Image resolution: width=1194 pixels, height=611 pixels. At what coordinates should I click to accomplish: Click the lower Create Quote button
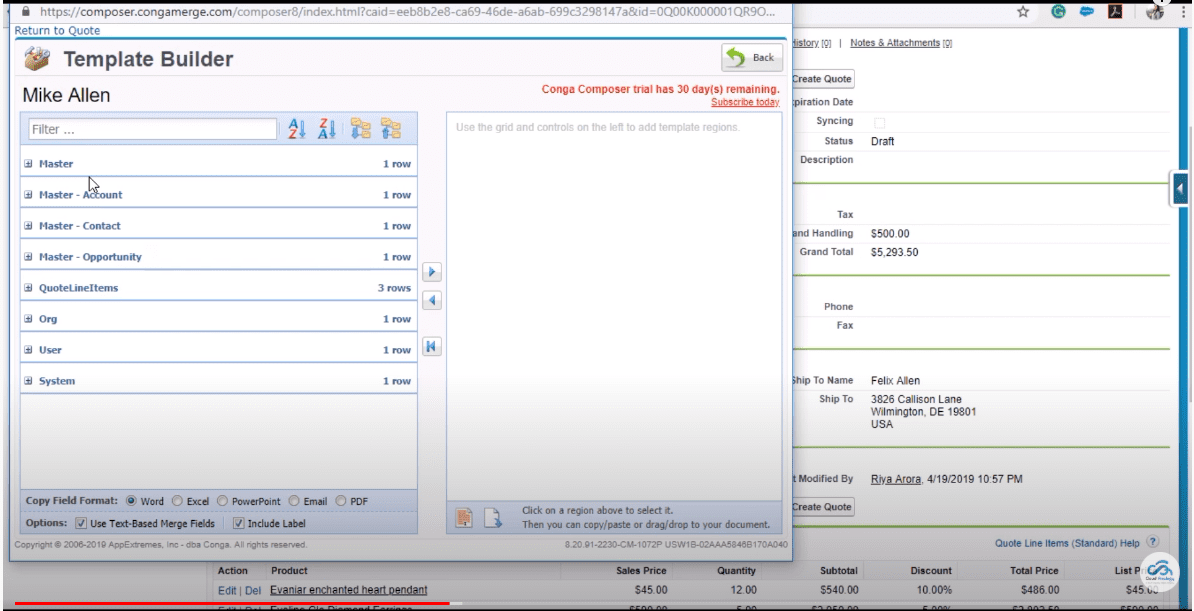pos(822,507)
